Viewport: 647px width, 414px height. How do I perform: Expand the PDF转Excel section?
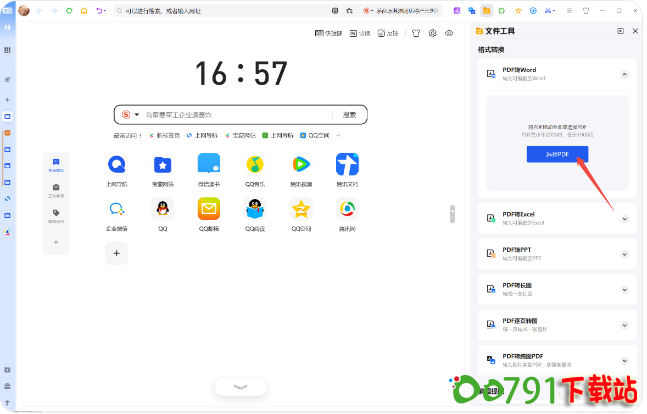tap(624, 218)
